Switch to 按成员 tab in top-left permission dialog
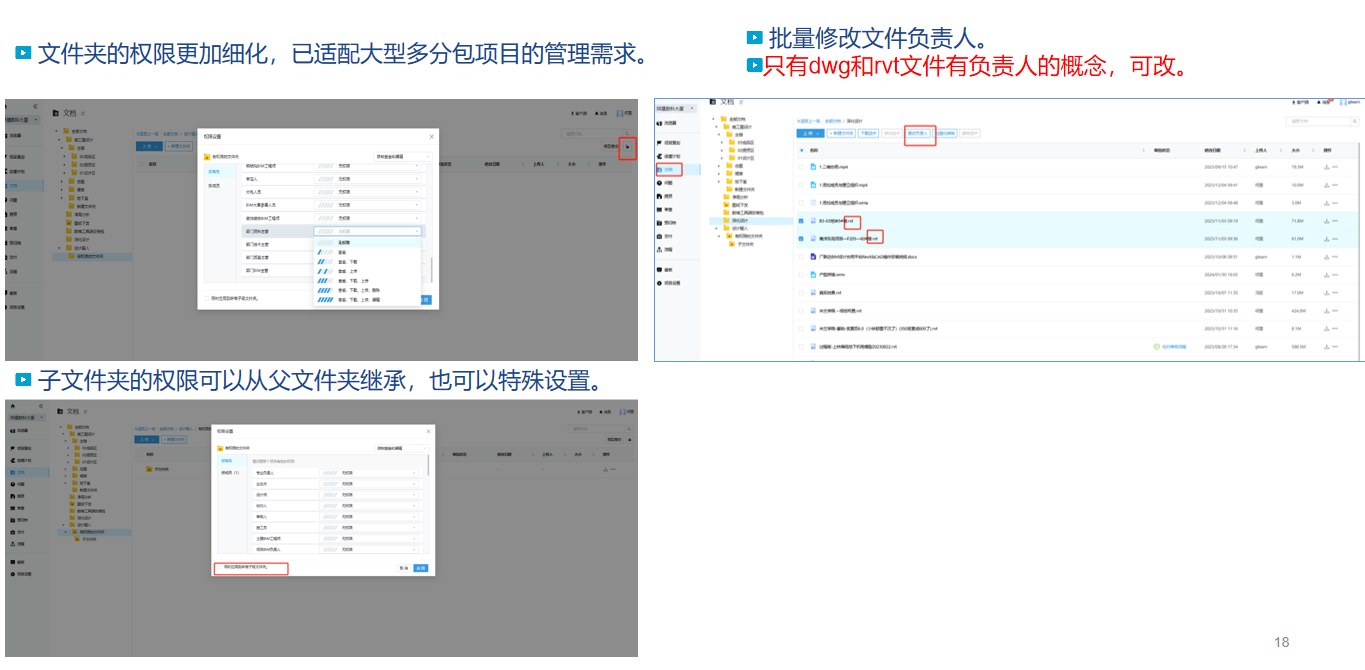1365x670 pixels. (214, 186)
